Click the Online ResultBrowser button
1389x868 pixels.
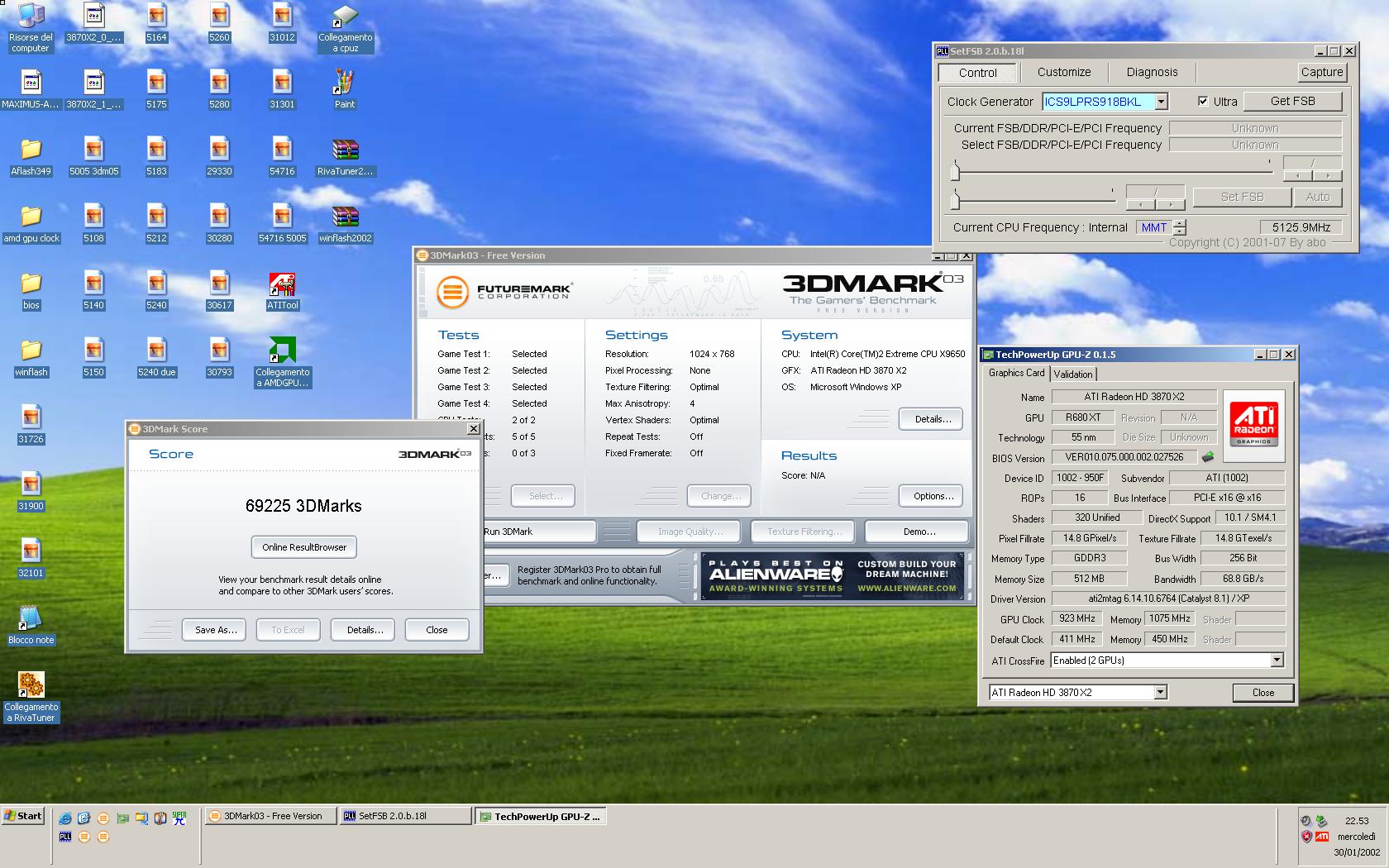(x=304, y=547)
